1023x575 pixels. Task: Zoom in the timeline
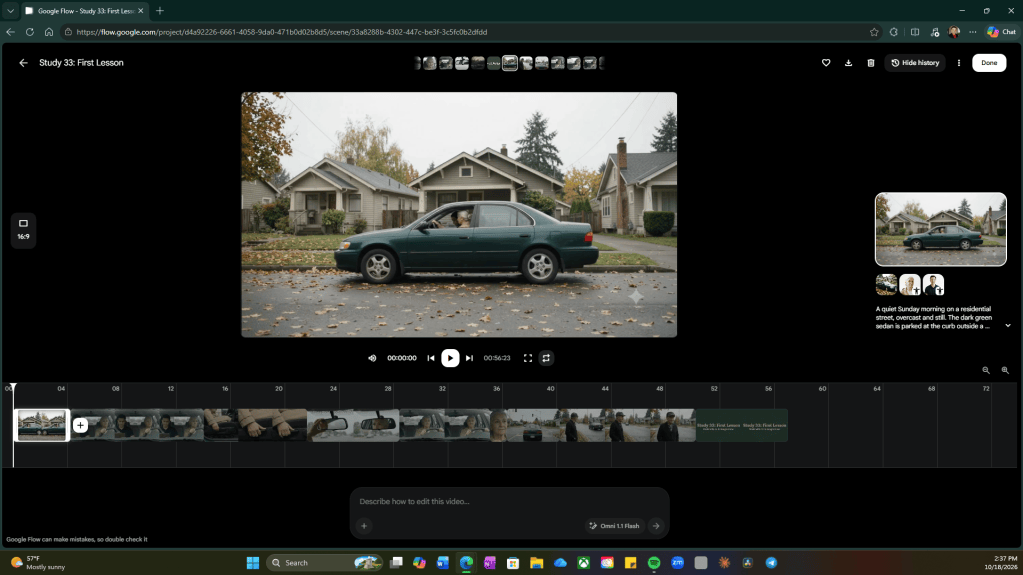tap(1005, 370)
